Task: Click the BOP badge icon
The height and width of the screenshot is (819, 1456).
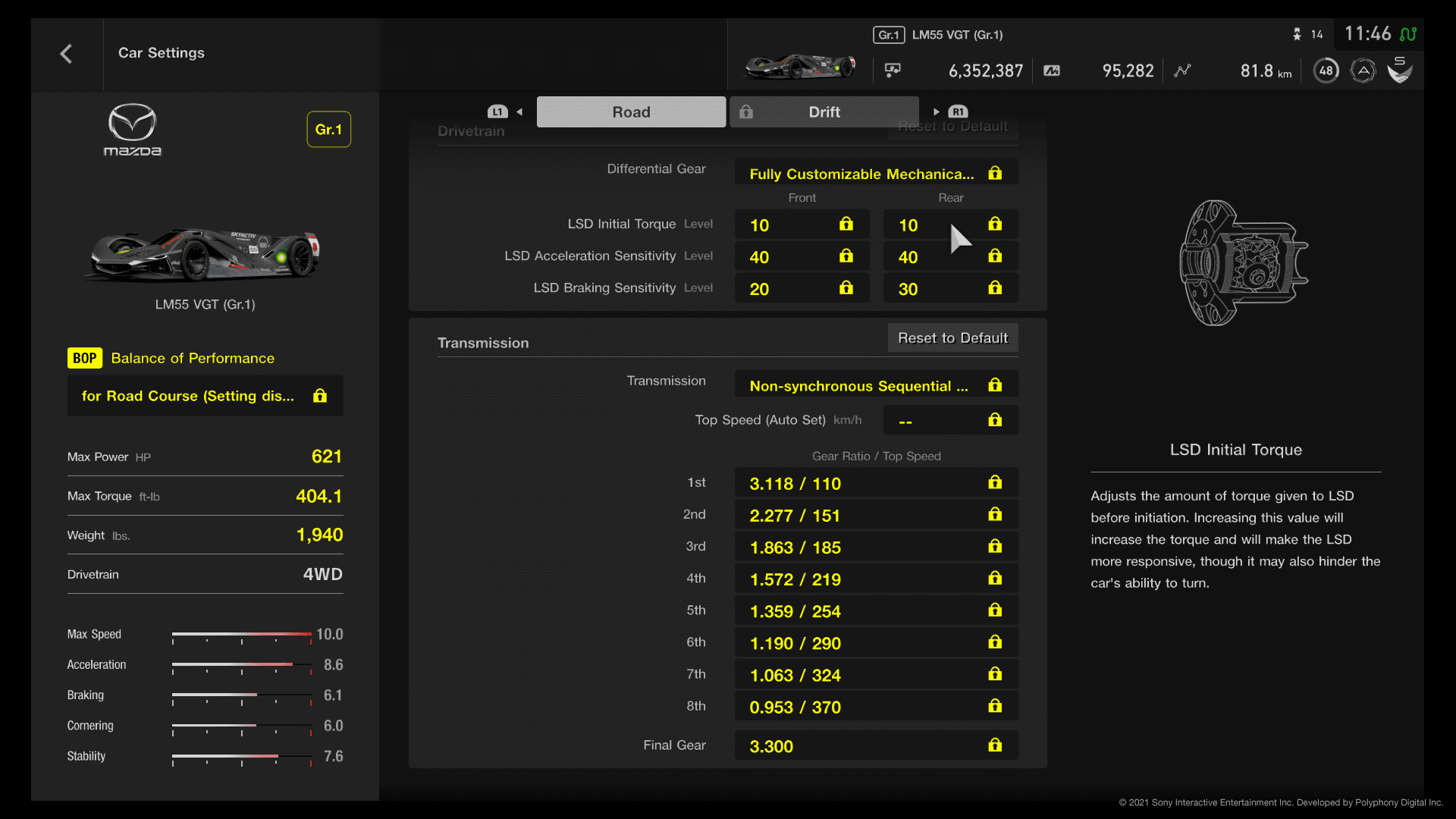Action: point(85,358)
